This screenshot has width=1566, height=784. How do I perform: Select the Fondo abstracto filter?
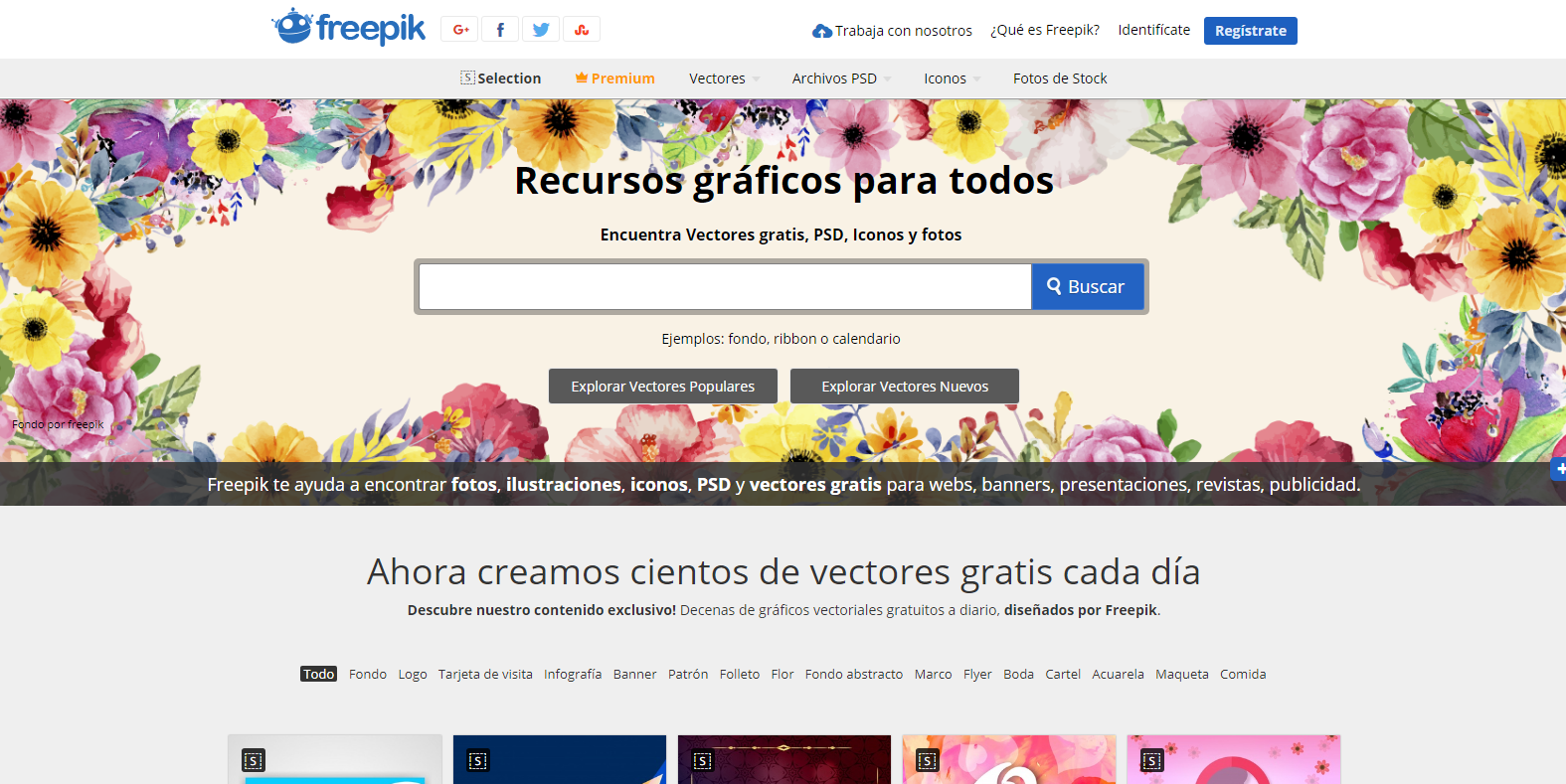pos(854,674)
